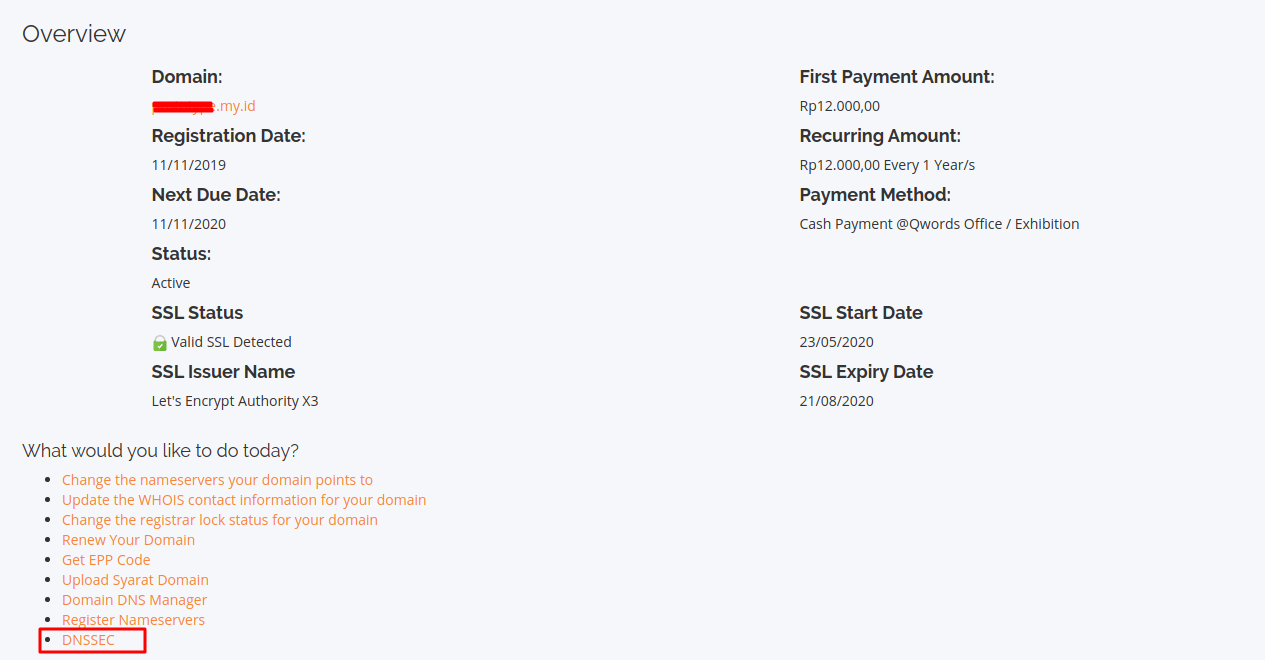Click the "What would you like to do today?" heading
This screenshot has width=1265, height=660.
[160, 450]
